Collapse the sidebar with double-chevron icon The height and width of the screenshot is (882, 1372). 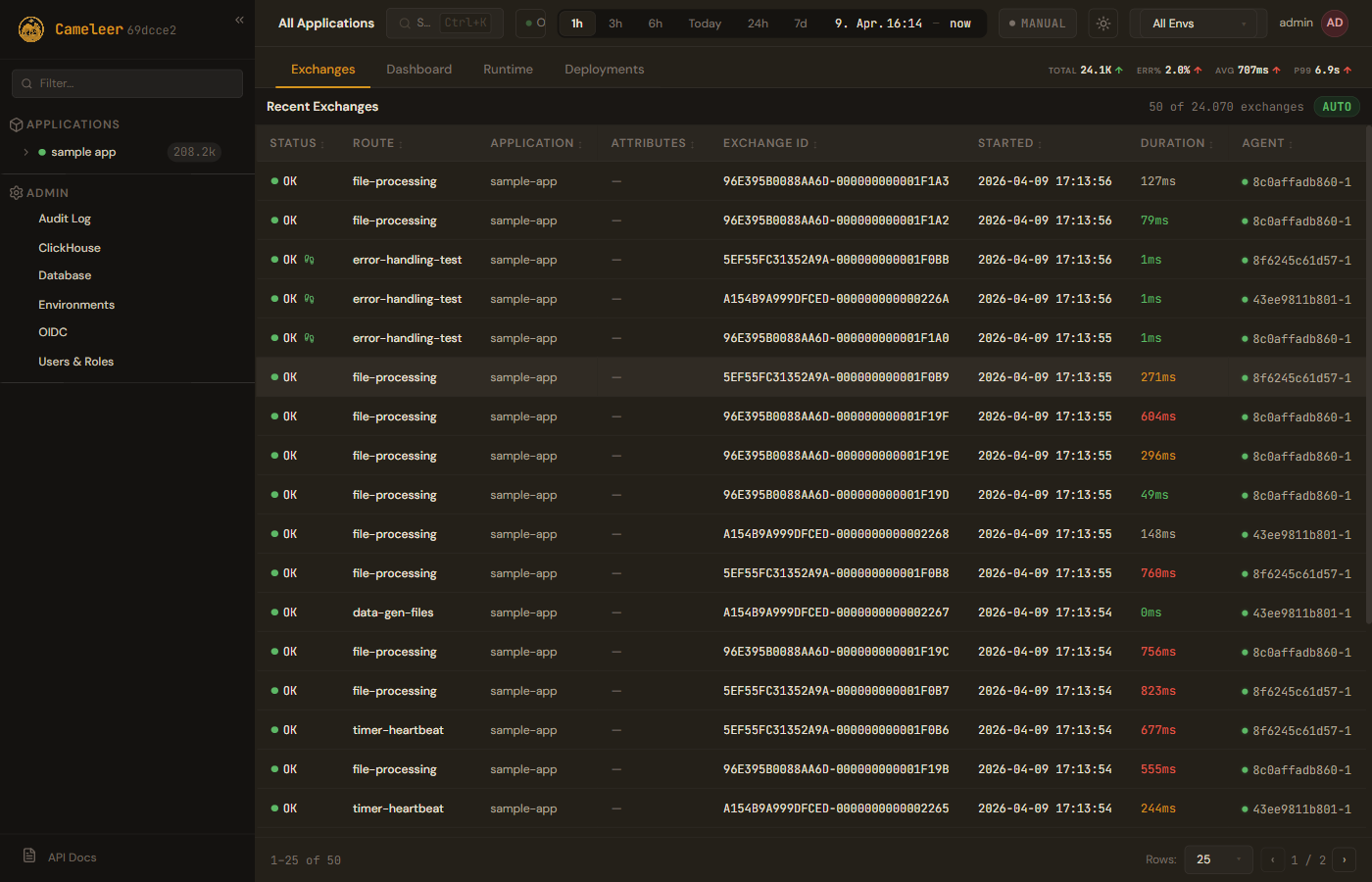[239, 20]
